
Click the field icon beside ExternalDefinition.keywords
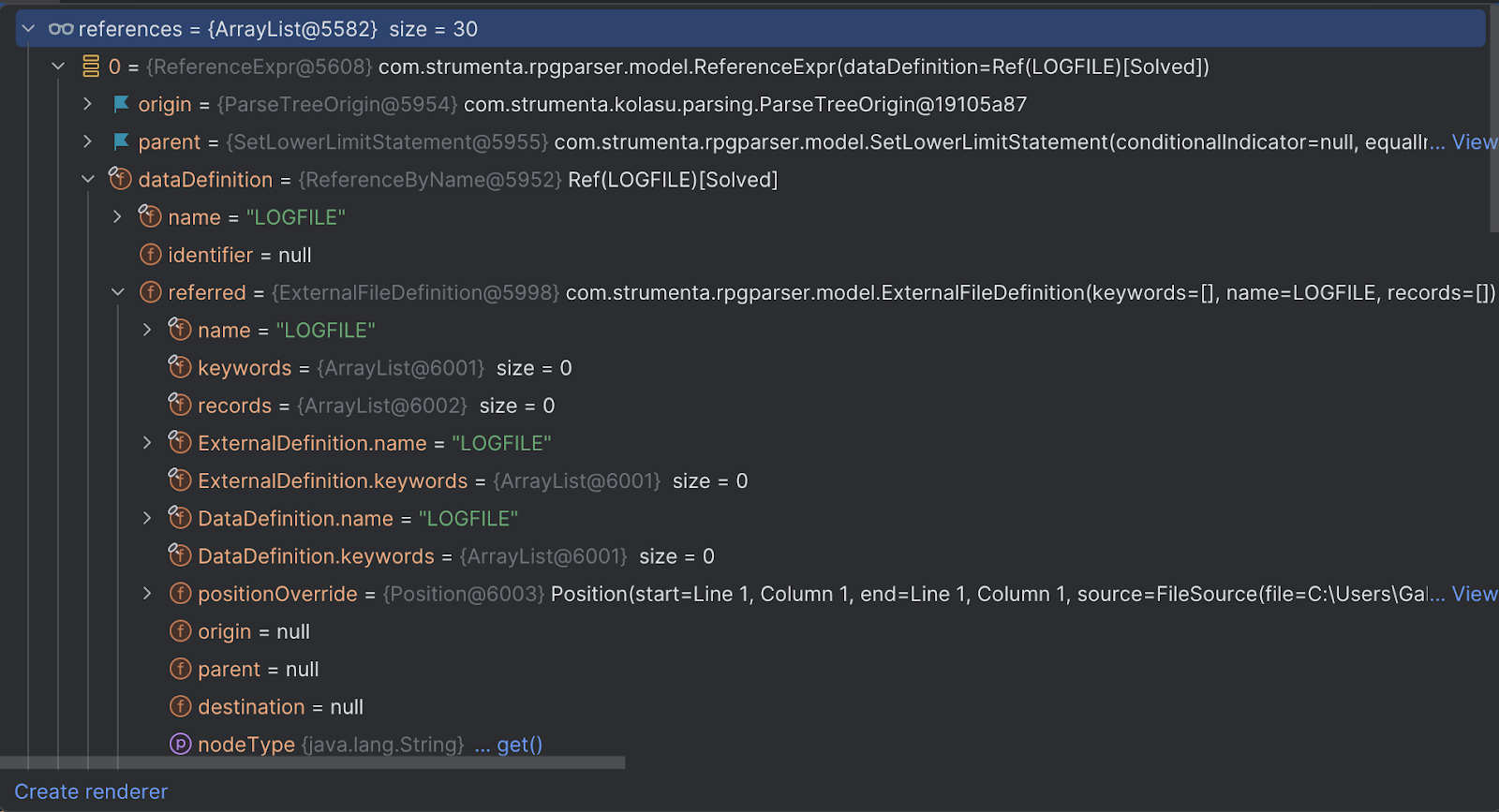[180, 480]
